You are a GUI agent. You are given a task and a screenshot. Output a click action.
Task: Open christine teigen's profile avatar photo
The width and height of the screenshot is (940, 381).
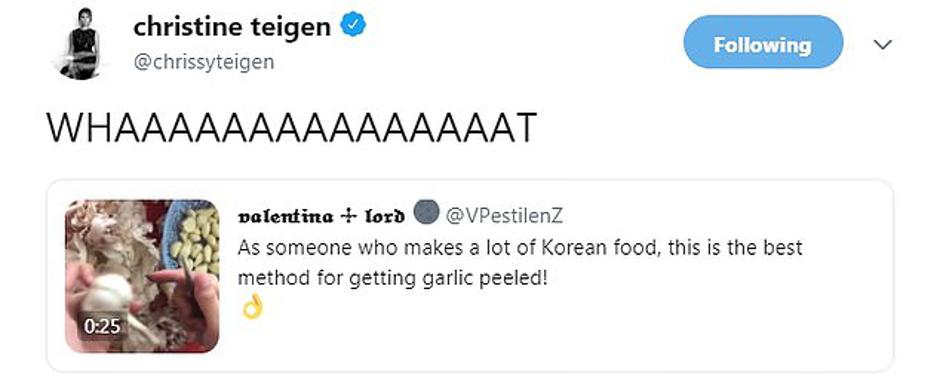pyautogui.click(x=79, y=43)
